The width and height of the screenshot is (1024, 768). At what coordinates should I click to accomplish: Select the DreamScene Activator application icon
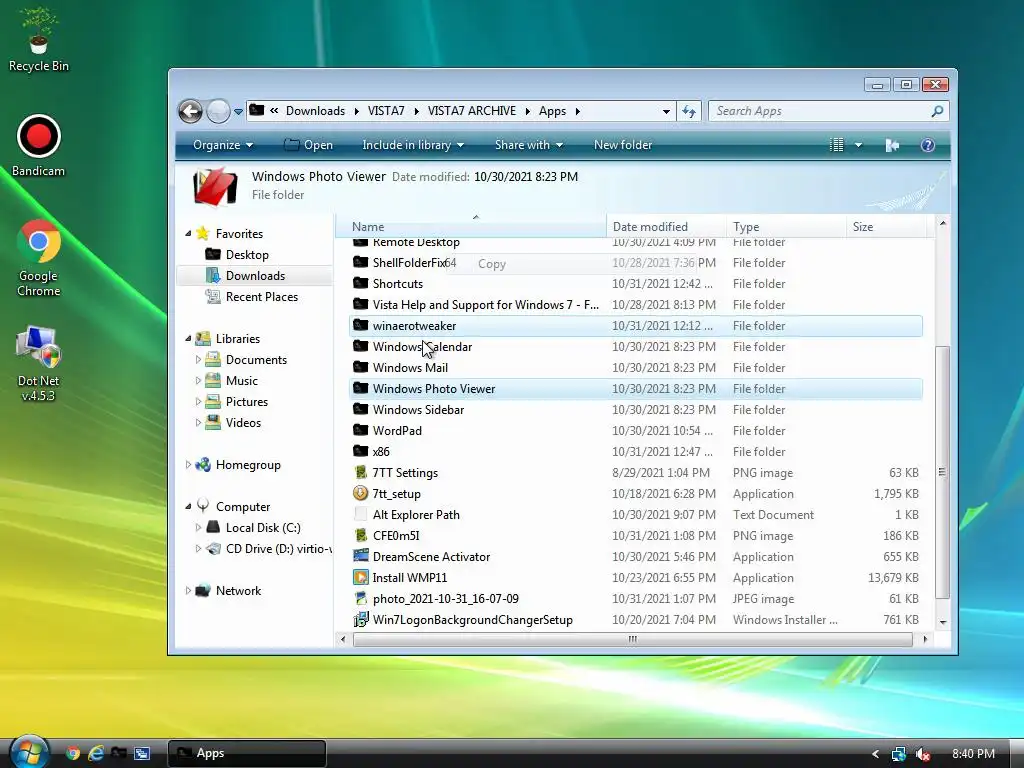click(360, 556)
